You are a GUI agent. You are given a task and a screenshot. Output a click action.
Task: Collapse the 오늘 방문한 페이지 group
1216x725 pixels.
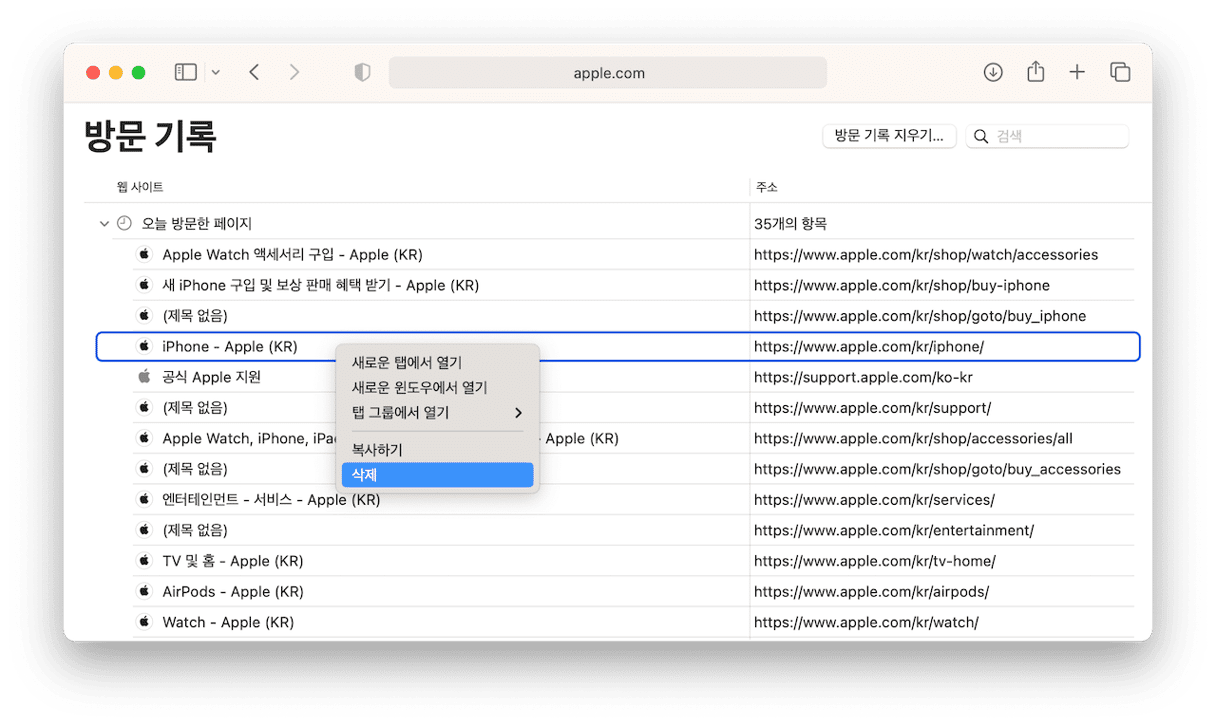coord(104,224)
